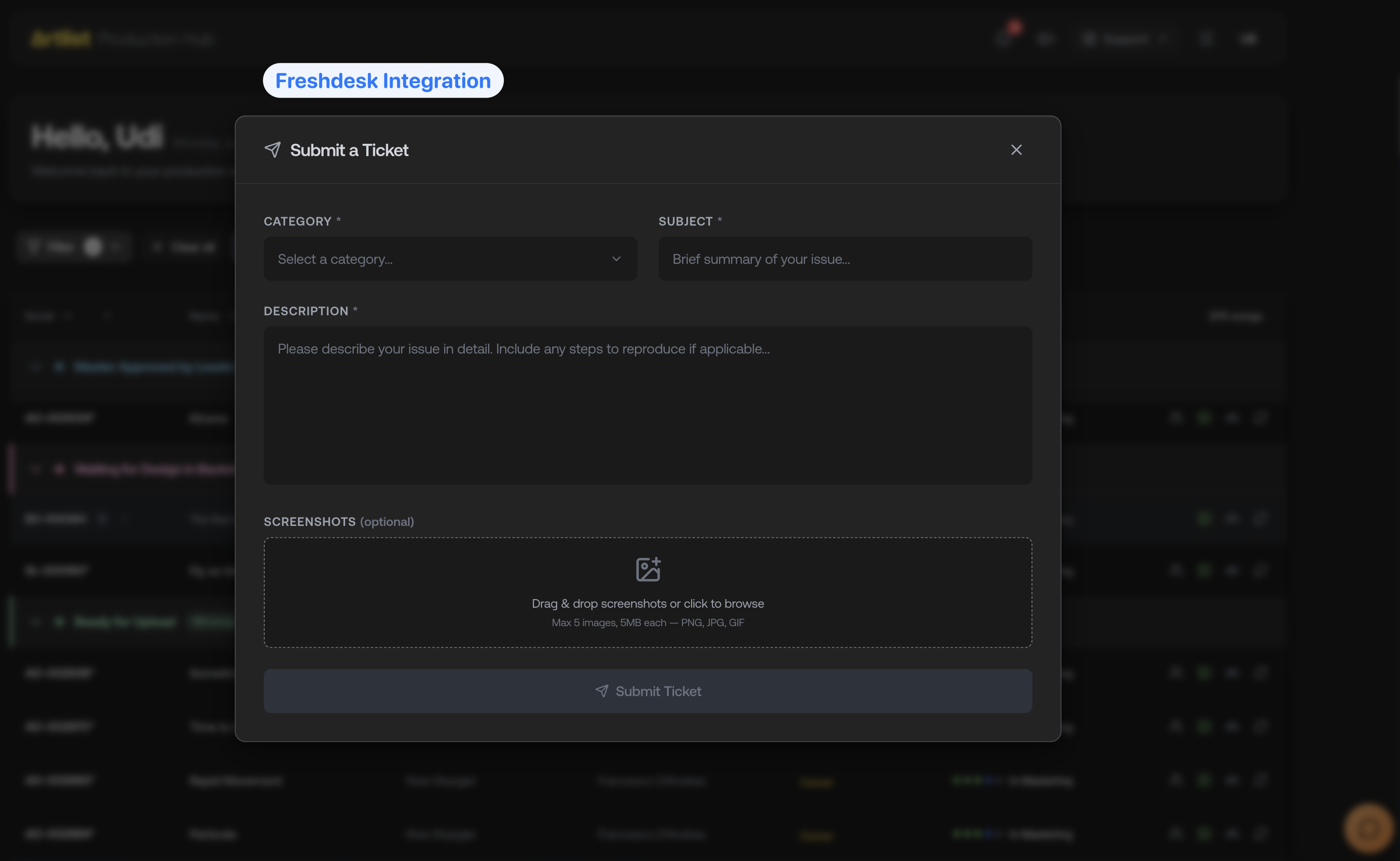Click the Submit Ticket button

point(647,691)
